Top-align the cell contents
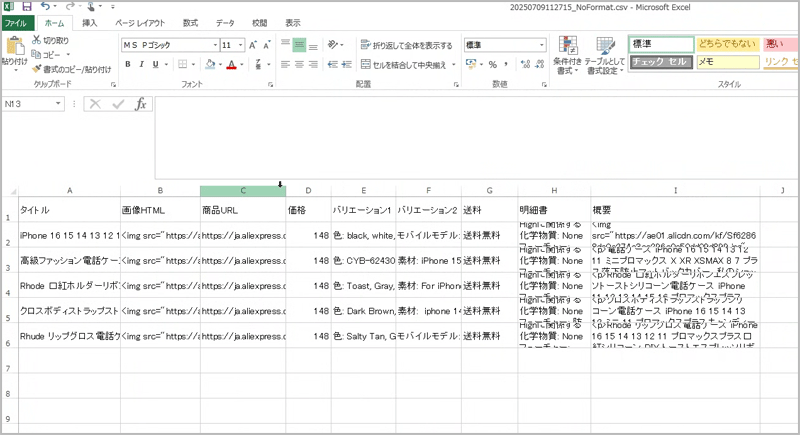 point(285,45)
